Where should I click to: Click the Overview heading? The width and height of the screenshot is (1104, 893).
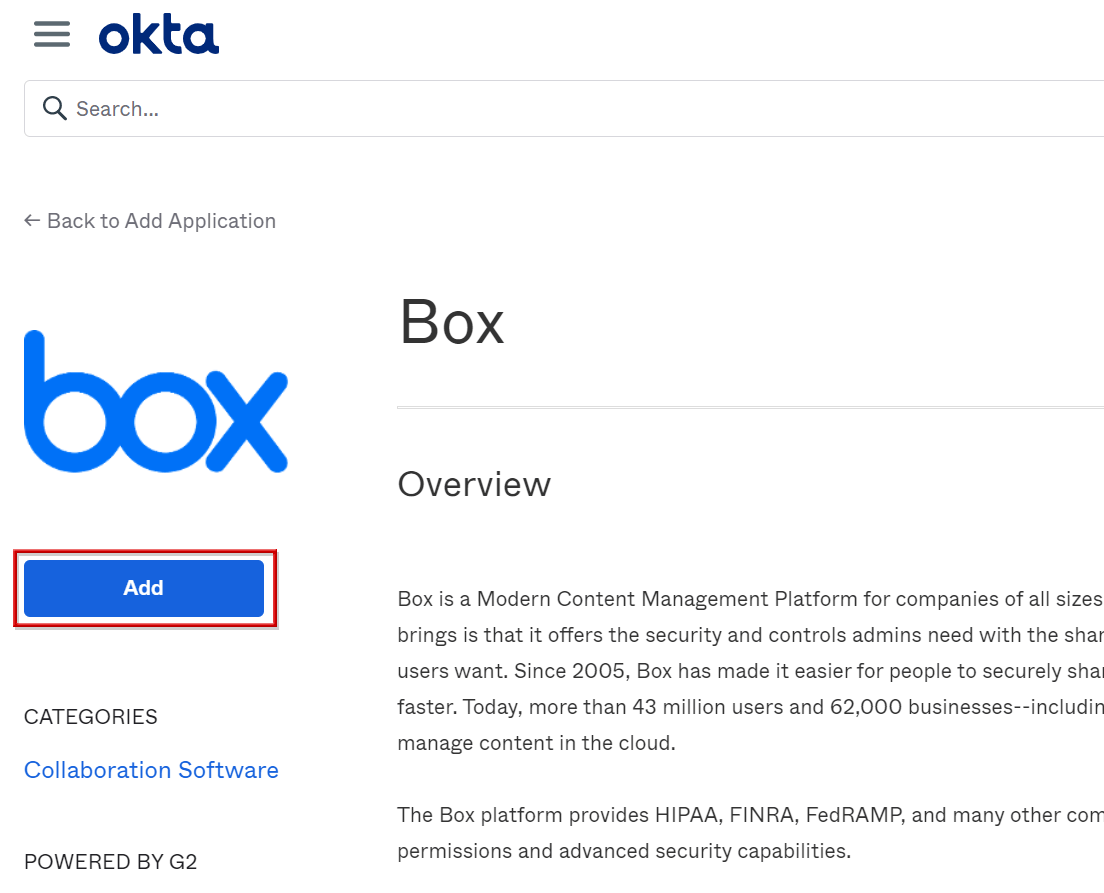coord(475,485)
